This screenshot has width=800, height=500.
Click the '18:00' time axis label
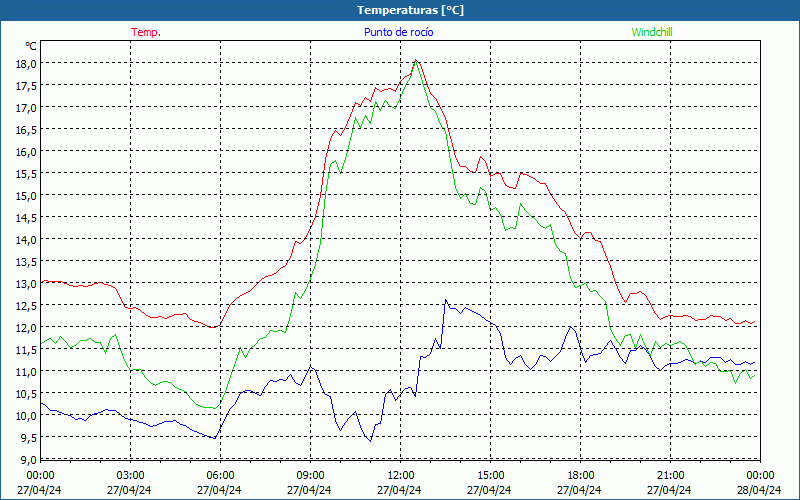[581, 476]
